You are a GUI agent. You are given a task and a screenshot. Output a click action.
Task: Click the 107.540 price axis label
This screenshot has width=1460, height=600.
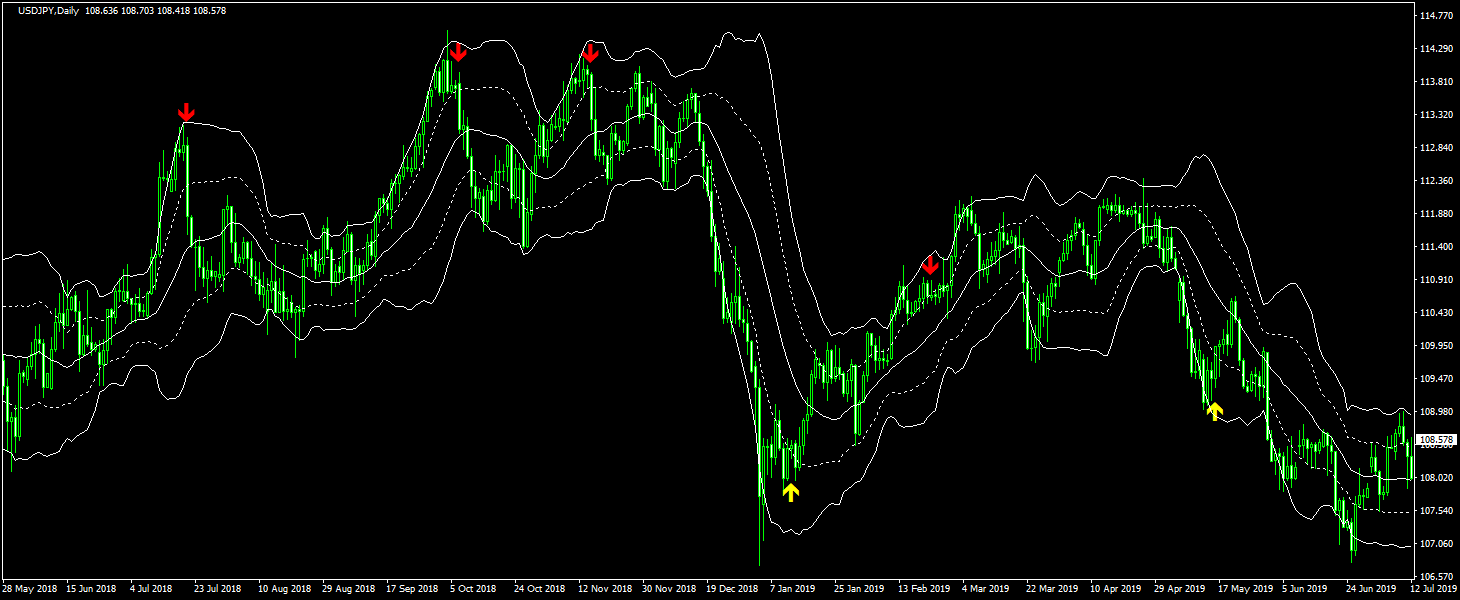pyautogui.click(x=1436, y=511)
